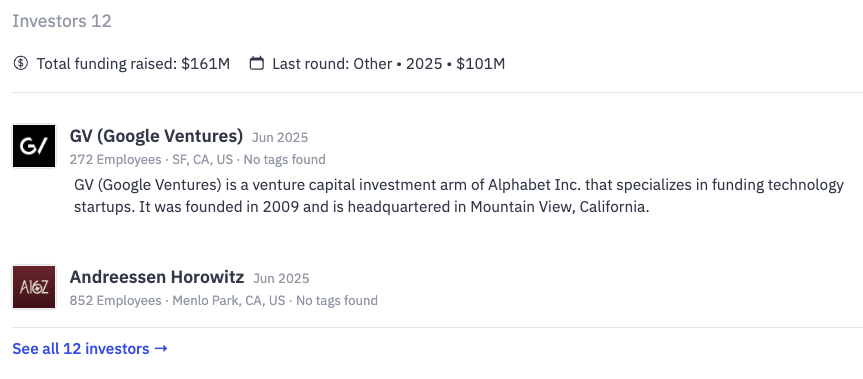
Task: Open the A16Z maroon logo thumbnail
Action: pyautogui.click(x=34, y=287)
